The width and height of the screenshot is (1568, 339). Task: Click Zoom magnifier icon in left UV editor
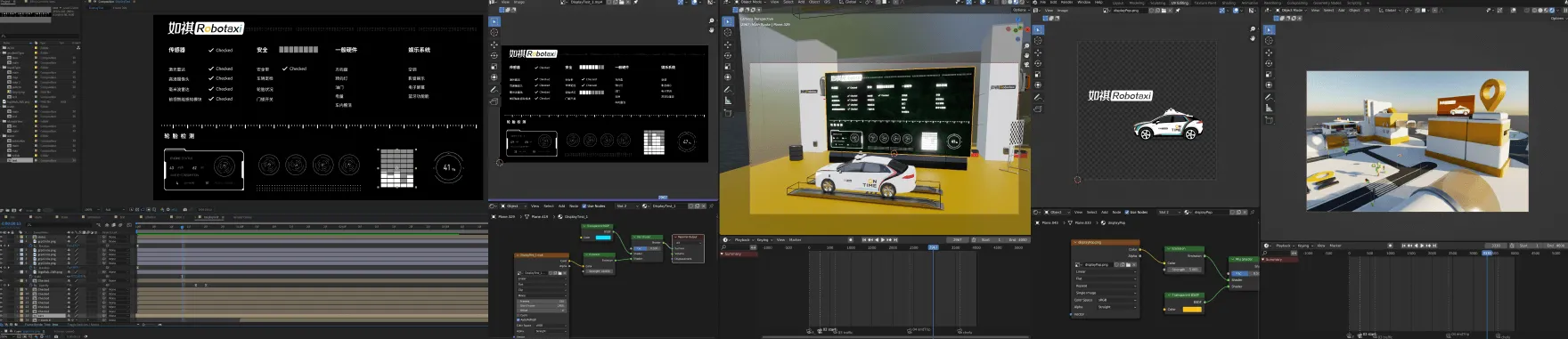(712, 20)
